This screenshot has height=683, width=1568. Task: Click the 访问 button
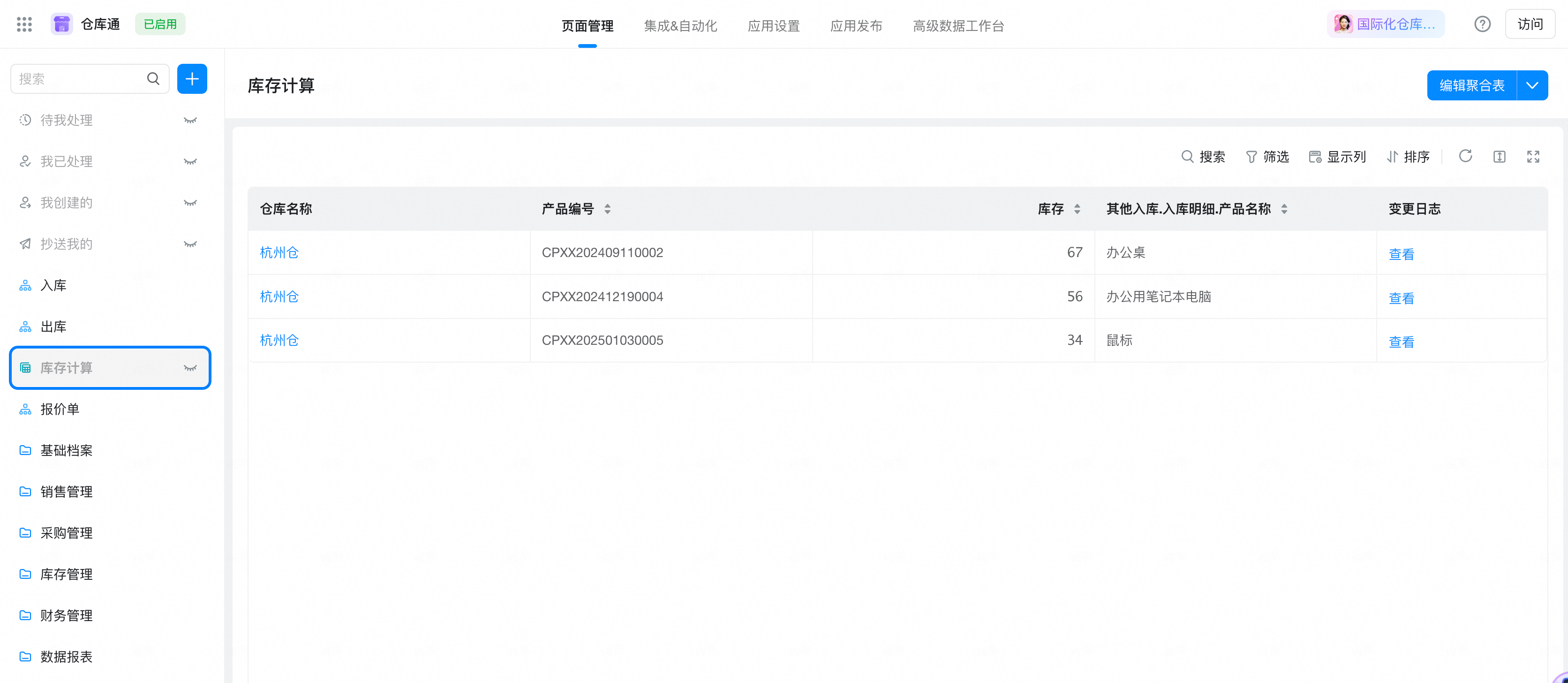(x=1530, y=24)
